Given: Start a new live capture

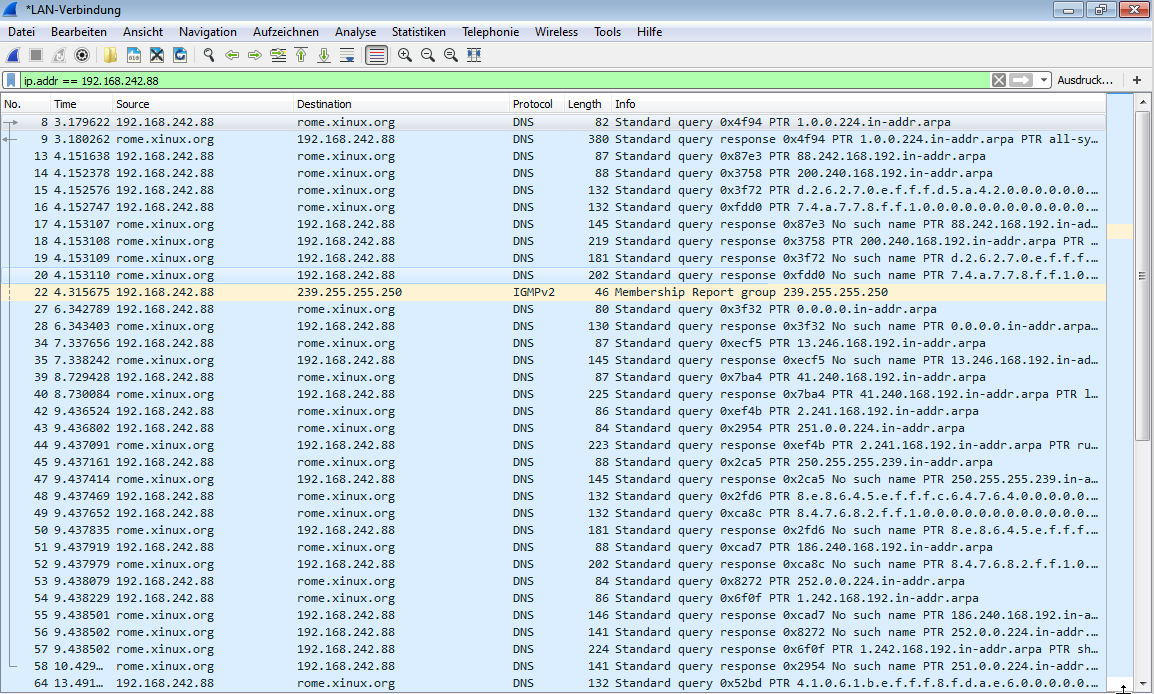Looking at the screenshot, I should click(14, 55).
